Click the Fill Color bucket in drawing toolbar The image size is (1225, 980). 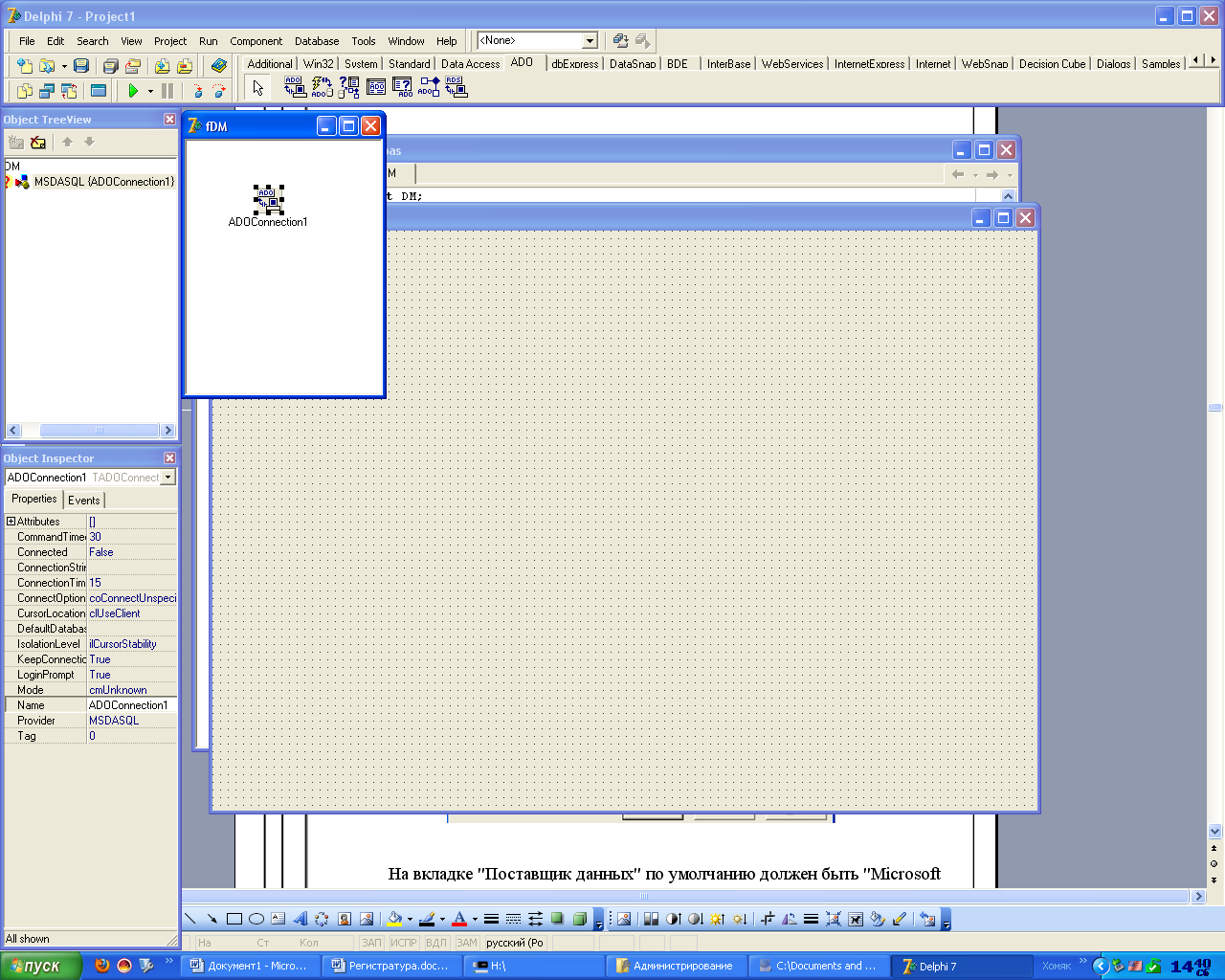click(393, 919)
